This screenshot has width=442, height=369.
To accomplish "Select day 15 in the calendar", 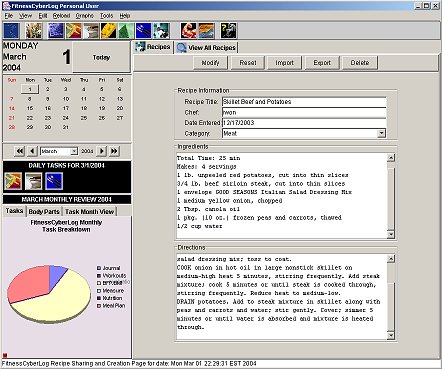I will [30, 108].
